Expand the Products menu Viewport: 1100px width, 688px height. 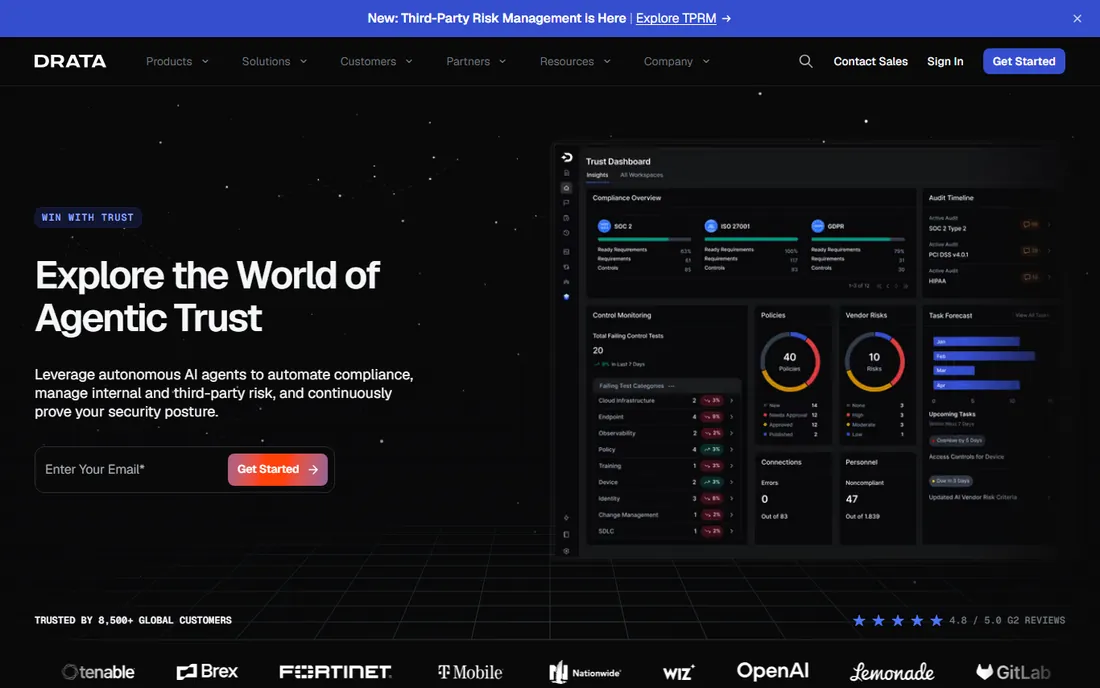pos(177,62)
